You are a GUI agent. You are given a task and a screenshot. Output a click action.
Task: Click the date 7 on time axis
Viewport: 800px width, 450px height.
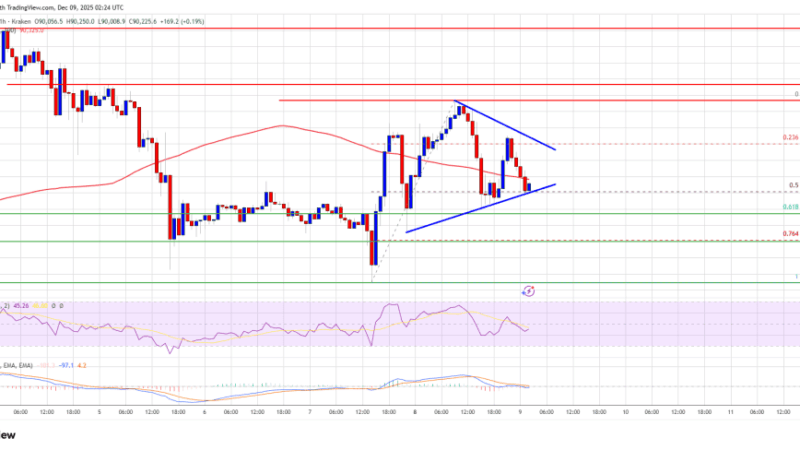click(310, 412)
